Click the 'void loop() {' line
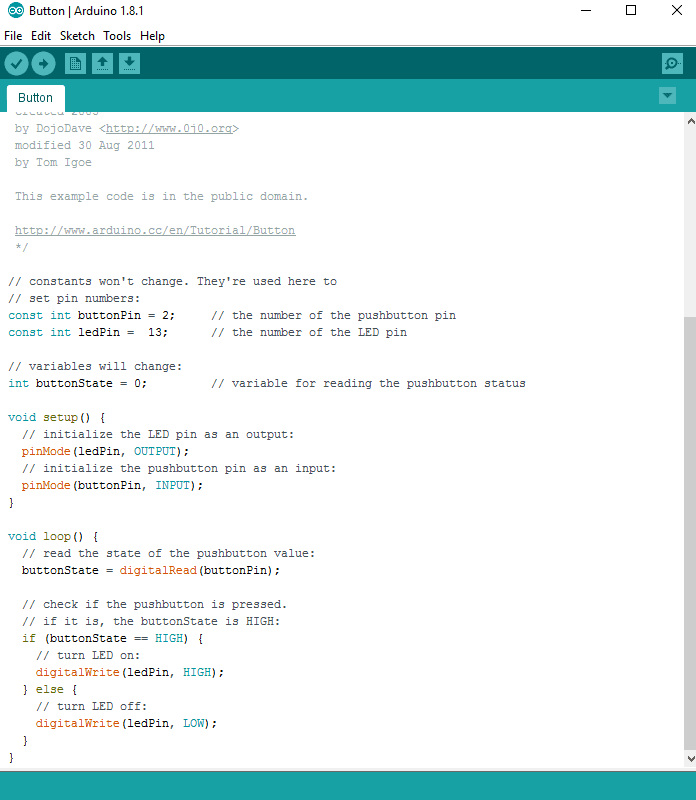Image resolution: width=696 pixels, height=800 pixels. 53,536
